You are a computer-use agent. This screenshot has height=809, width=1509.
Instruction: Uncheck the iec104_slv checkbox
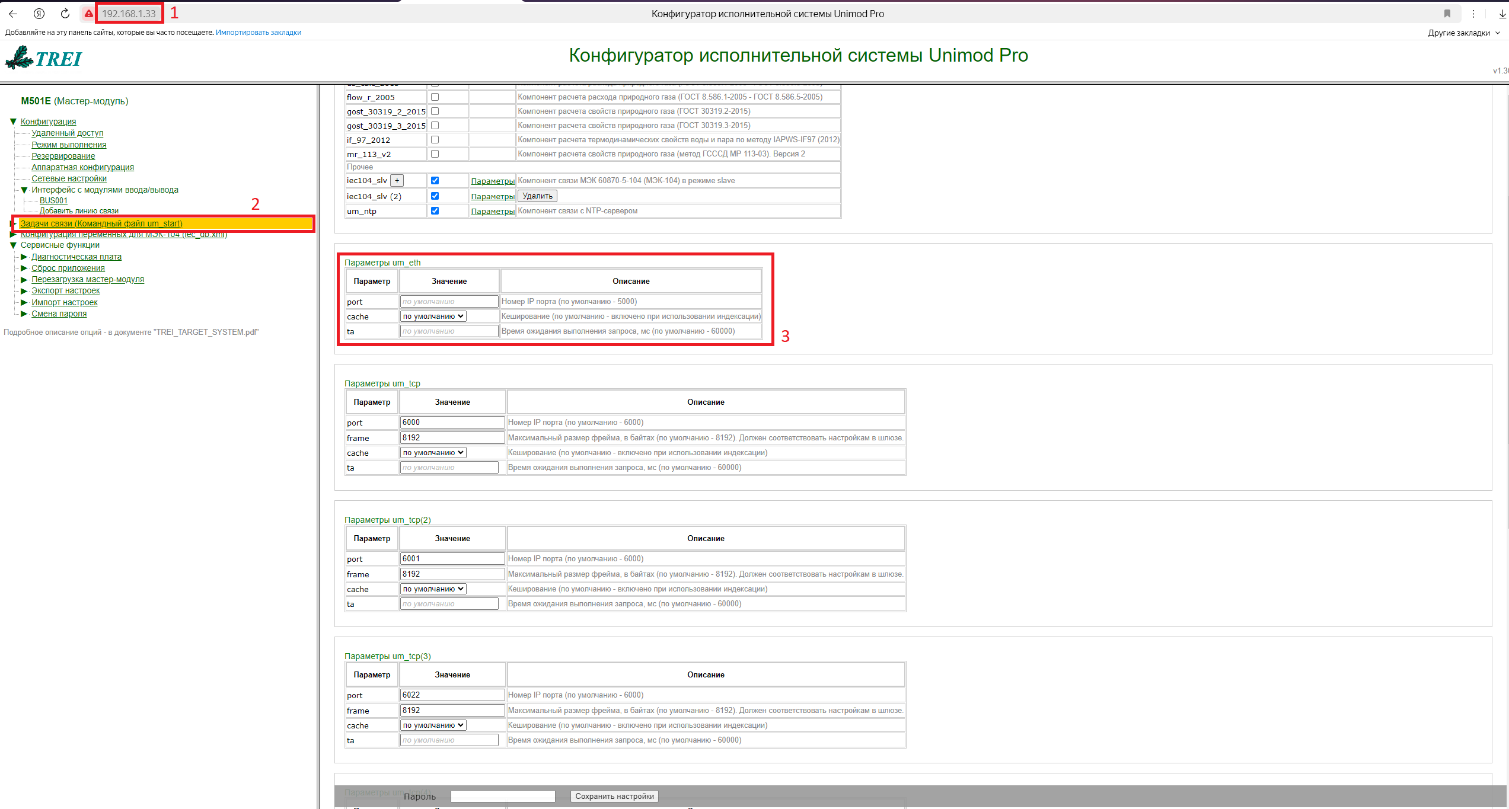[435, 180]
